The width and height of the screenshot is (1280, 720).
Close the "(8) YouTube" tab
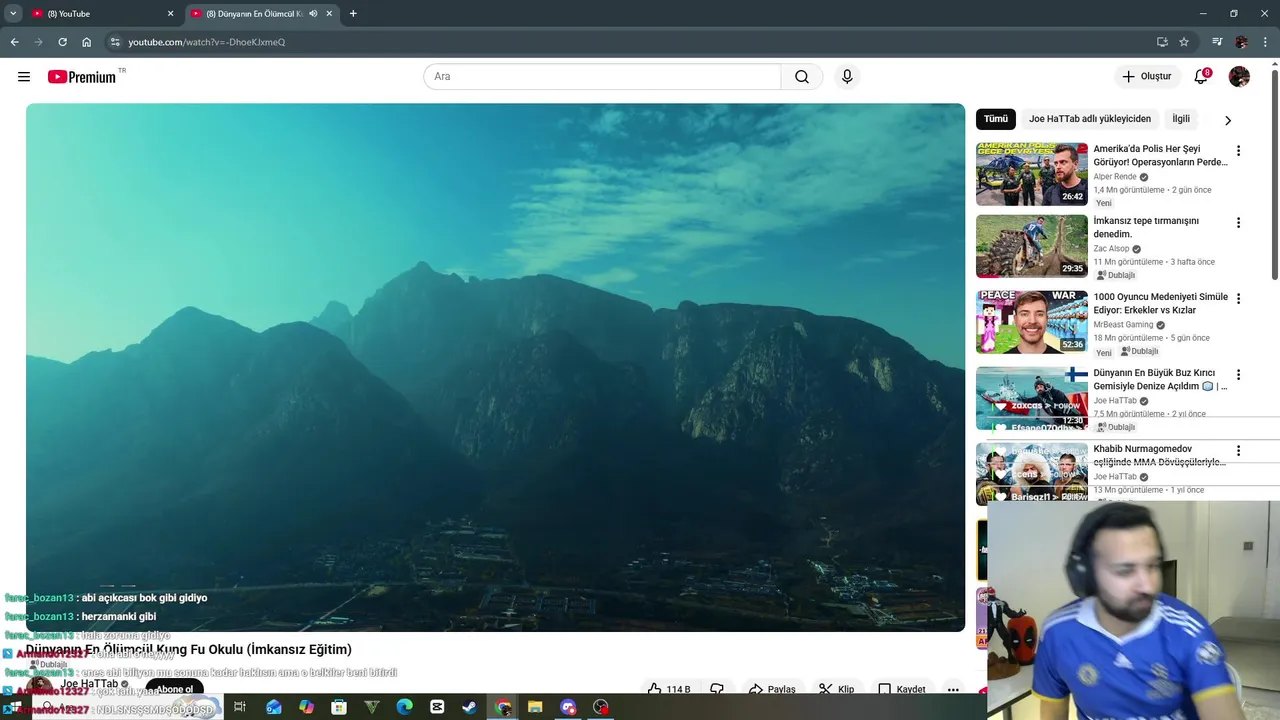(170, 14)
